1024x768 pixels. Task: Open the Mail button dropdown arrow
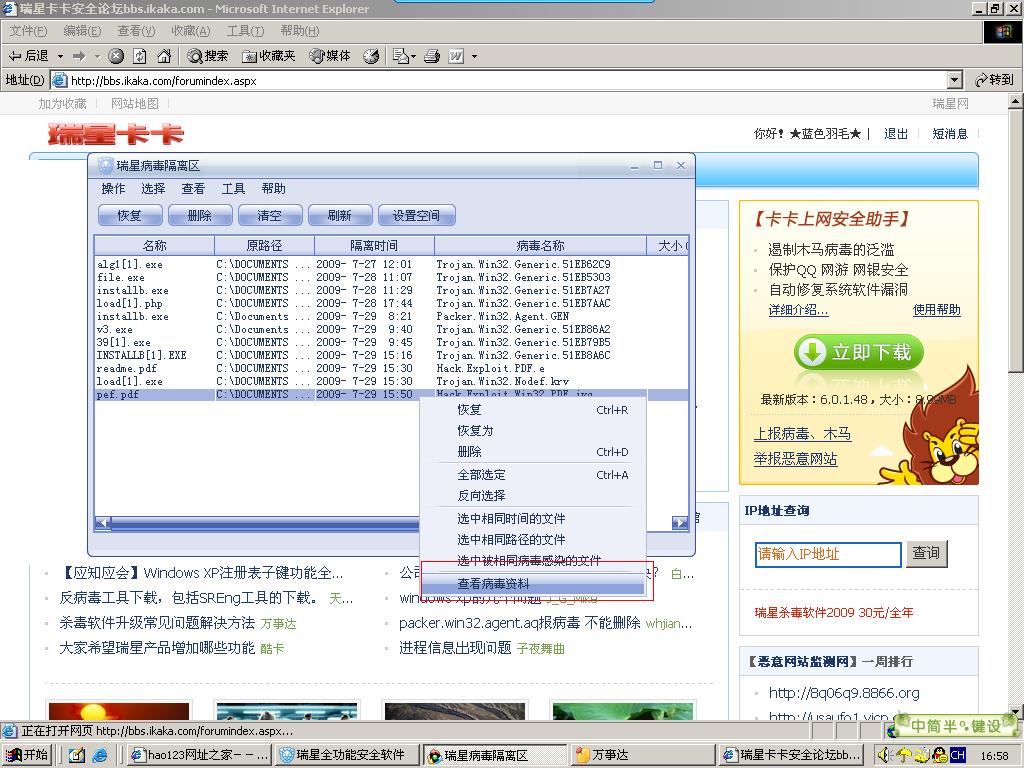coord(413,56)
